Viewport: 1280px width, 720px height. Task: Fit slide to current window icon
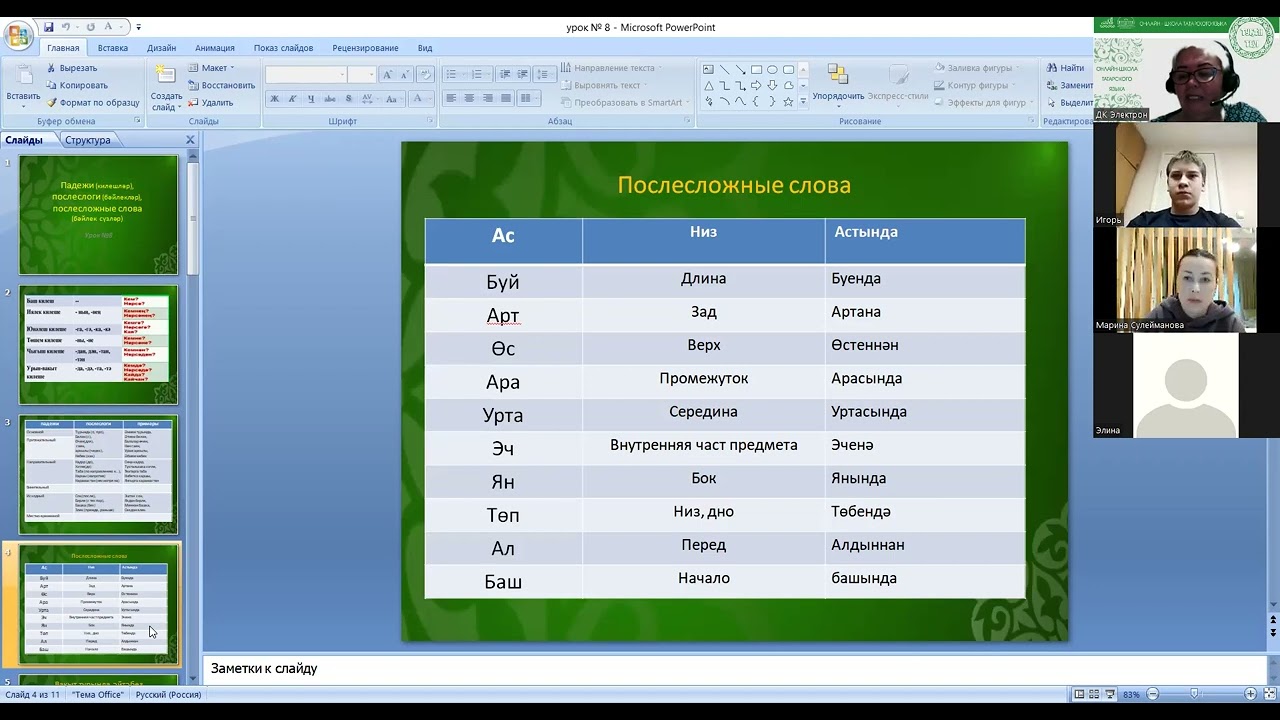[1268, 694]
